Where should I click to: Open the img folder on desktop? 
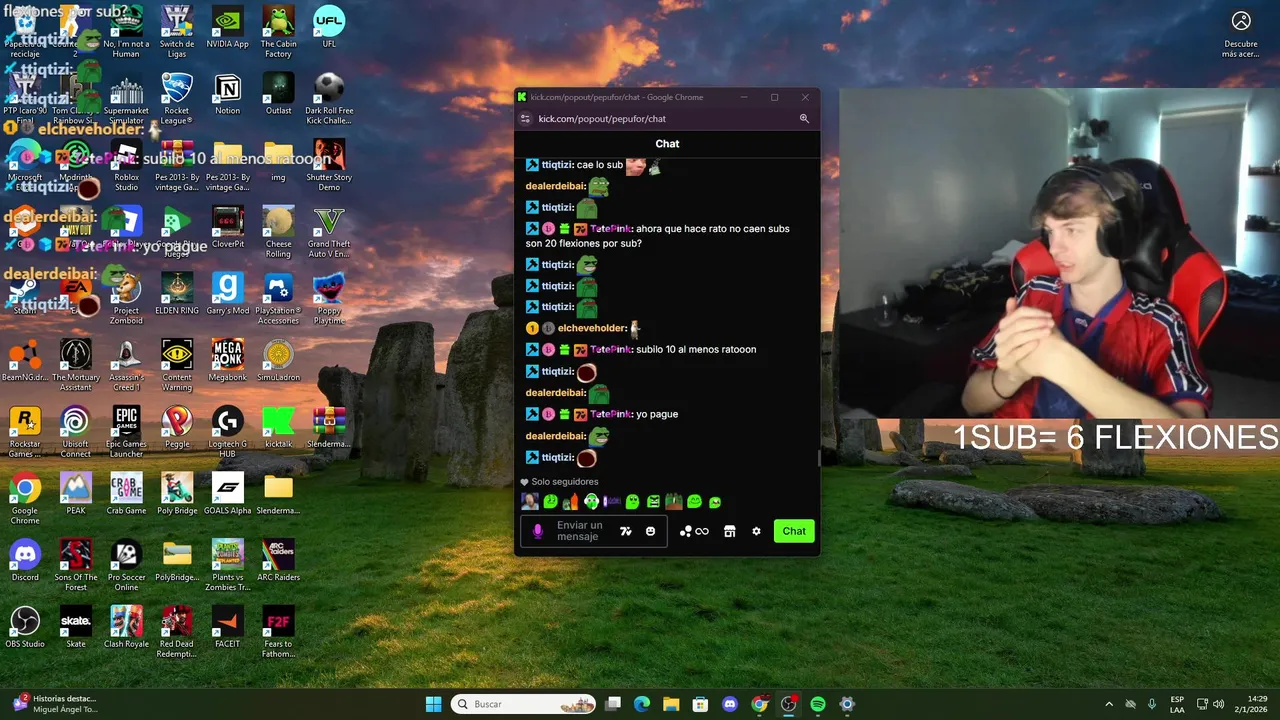pyautogui.click(x=278, y=161)
